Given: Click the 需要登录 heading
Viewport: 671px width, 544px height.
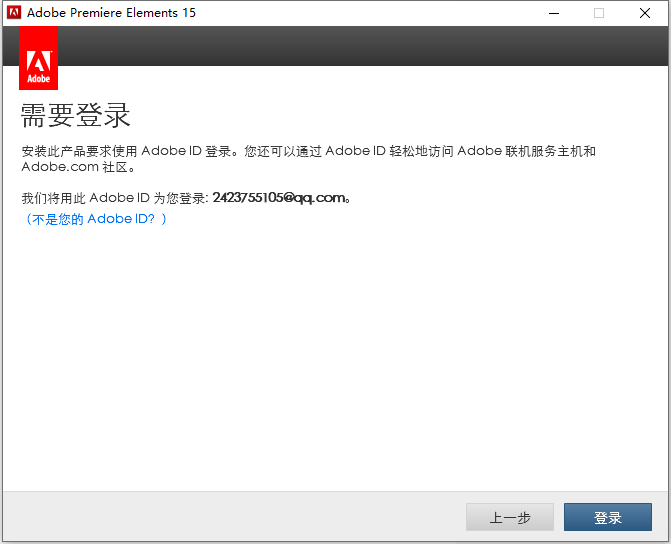Looking at the screenshot, I should pyautogui.click(x=75, y=116).
